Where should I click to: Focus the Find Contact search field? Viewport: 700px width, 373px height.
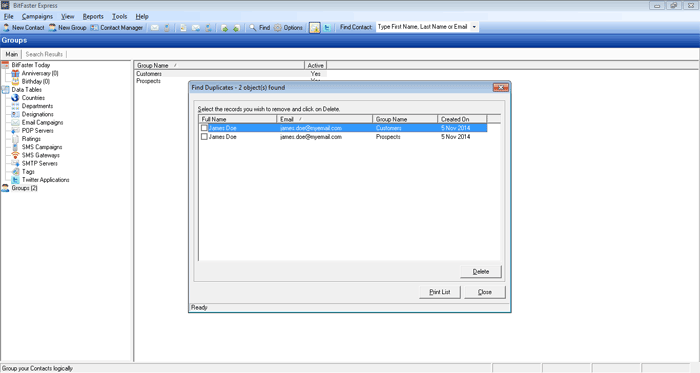(422, 27)
